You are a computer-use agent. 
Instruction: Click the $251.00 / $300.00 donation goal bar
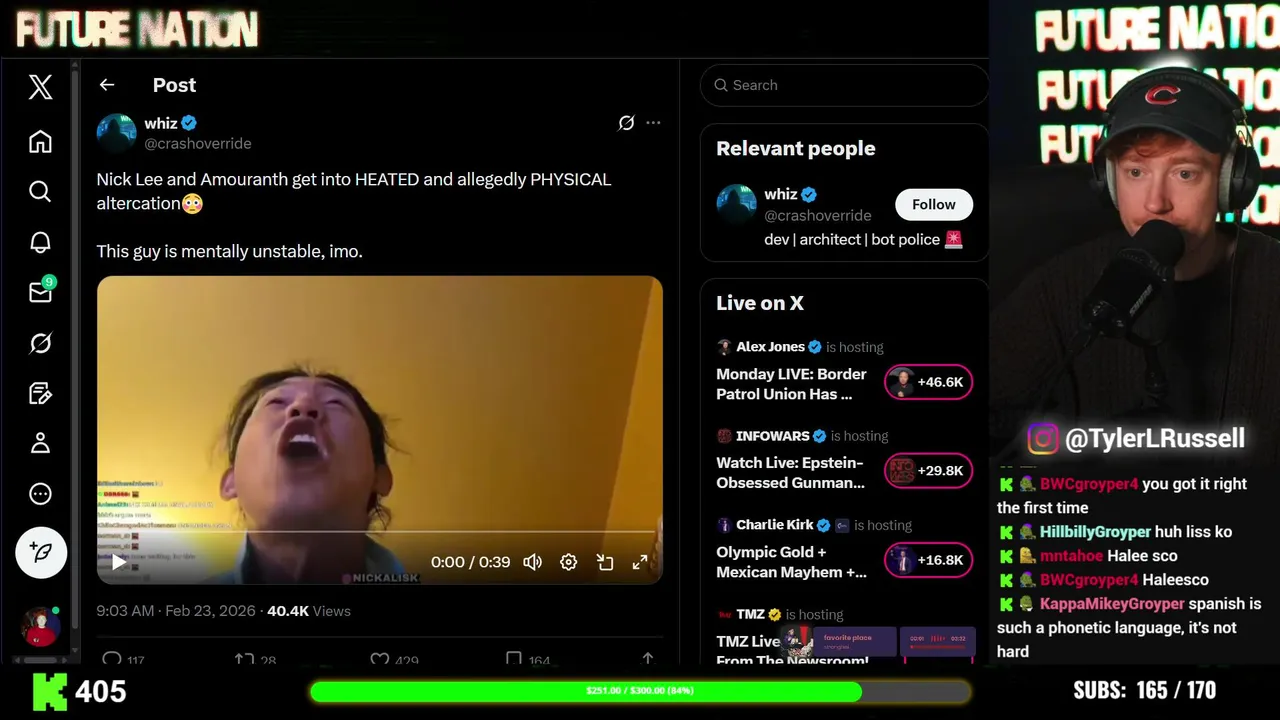(x=640, y=691)
